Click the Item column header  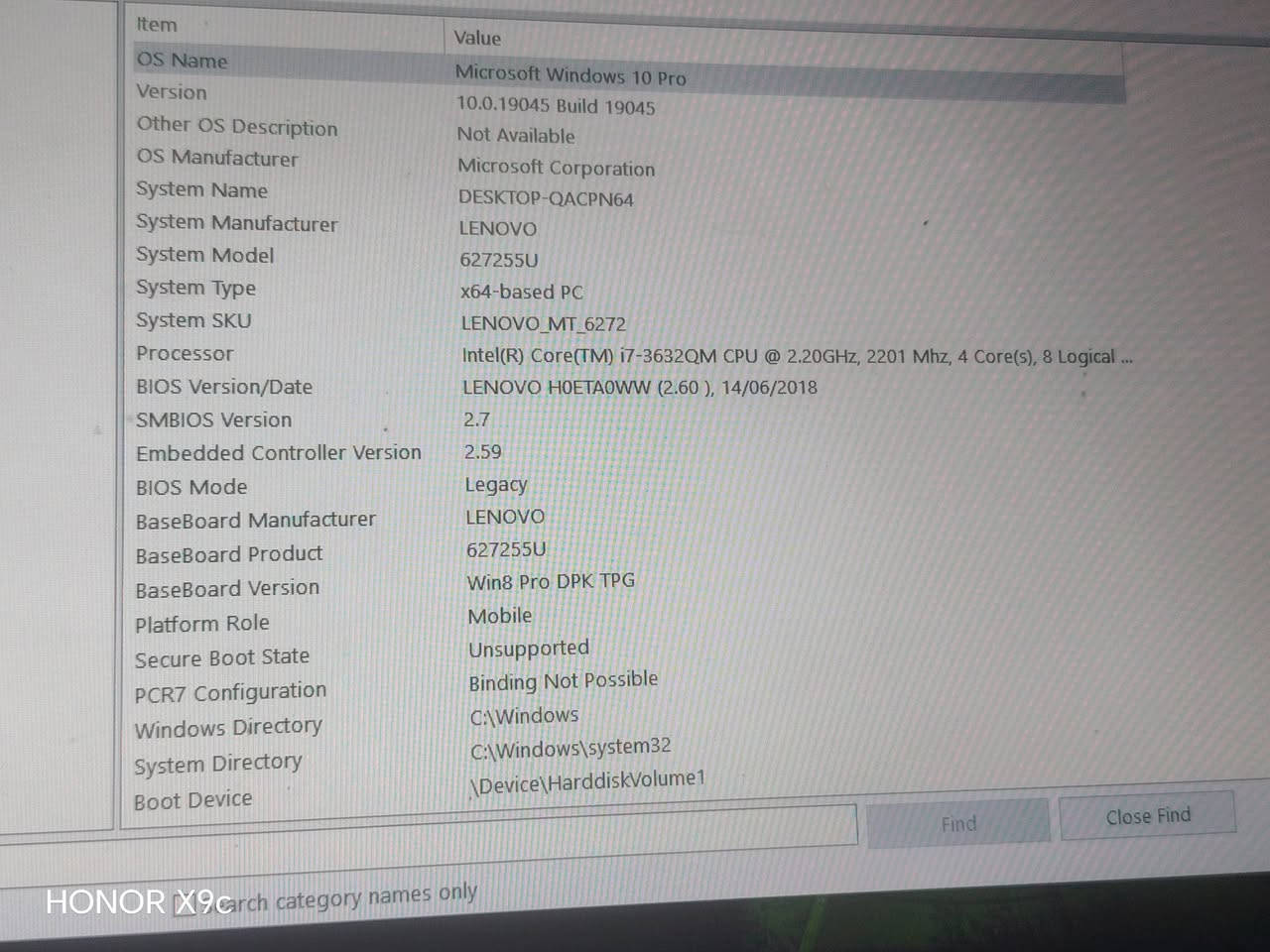(x=157, y=24)
